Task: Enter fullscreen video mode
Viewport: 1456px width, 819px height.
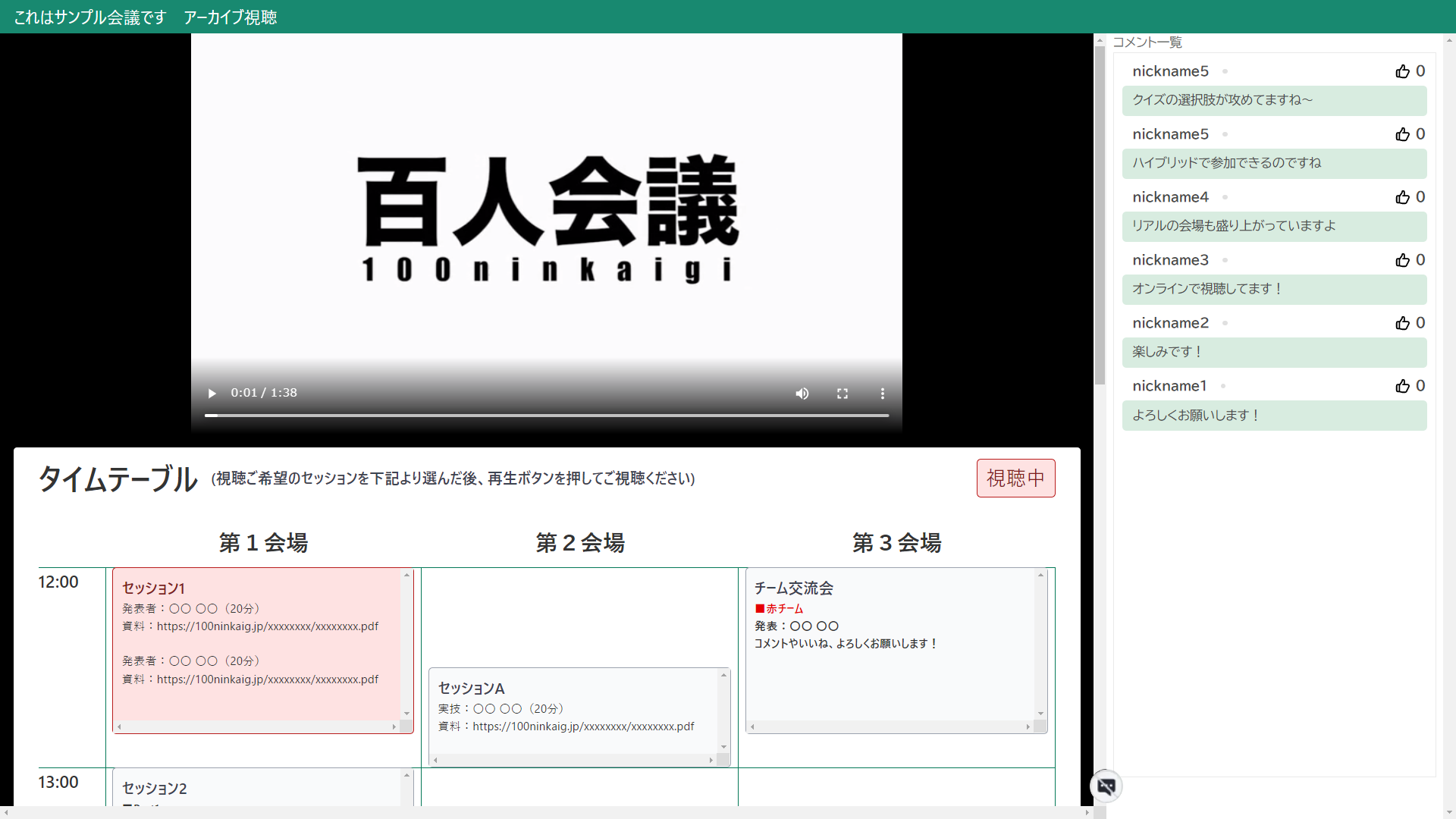Action: tap(842, 394)
